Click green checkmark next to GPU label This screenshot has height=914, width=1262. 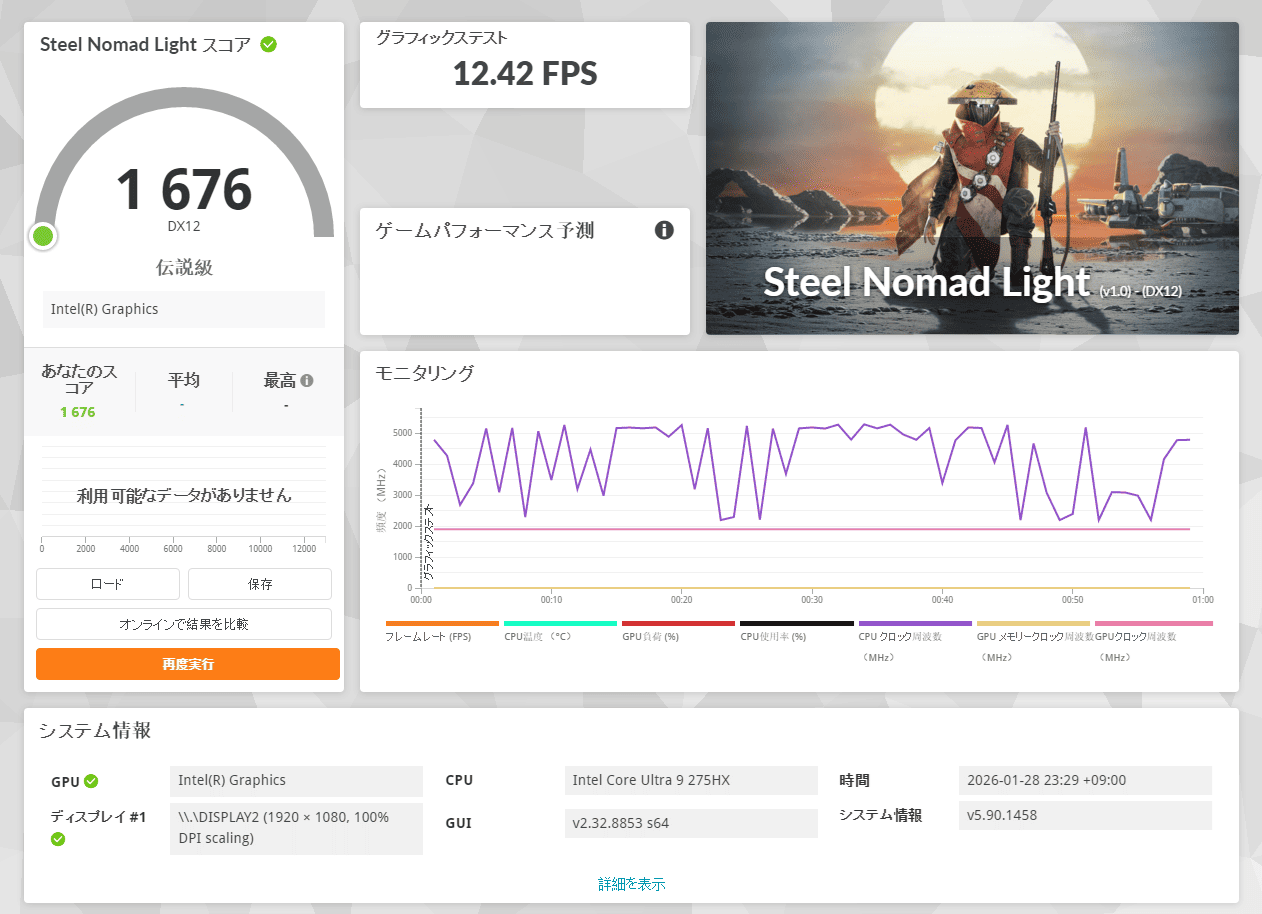pyautogui.click(x=91, y=781)
